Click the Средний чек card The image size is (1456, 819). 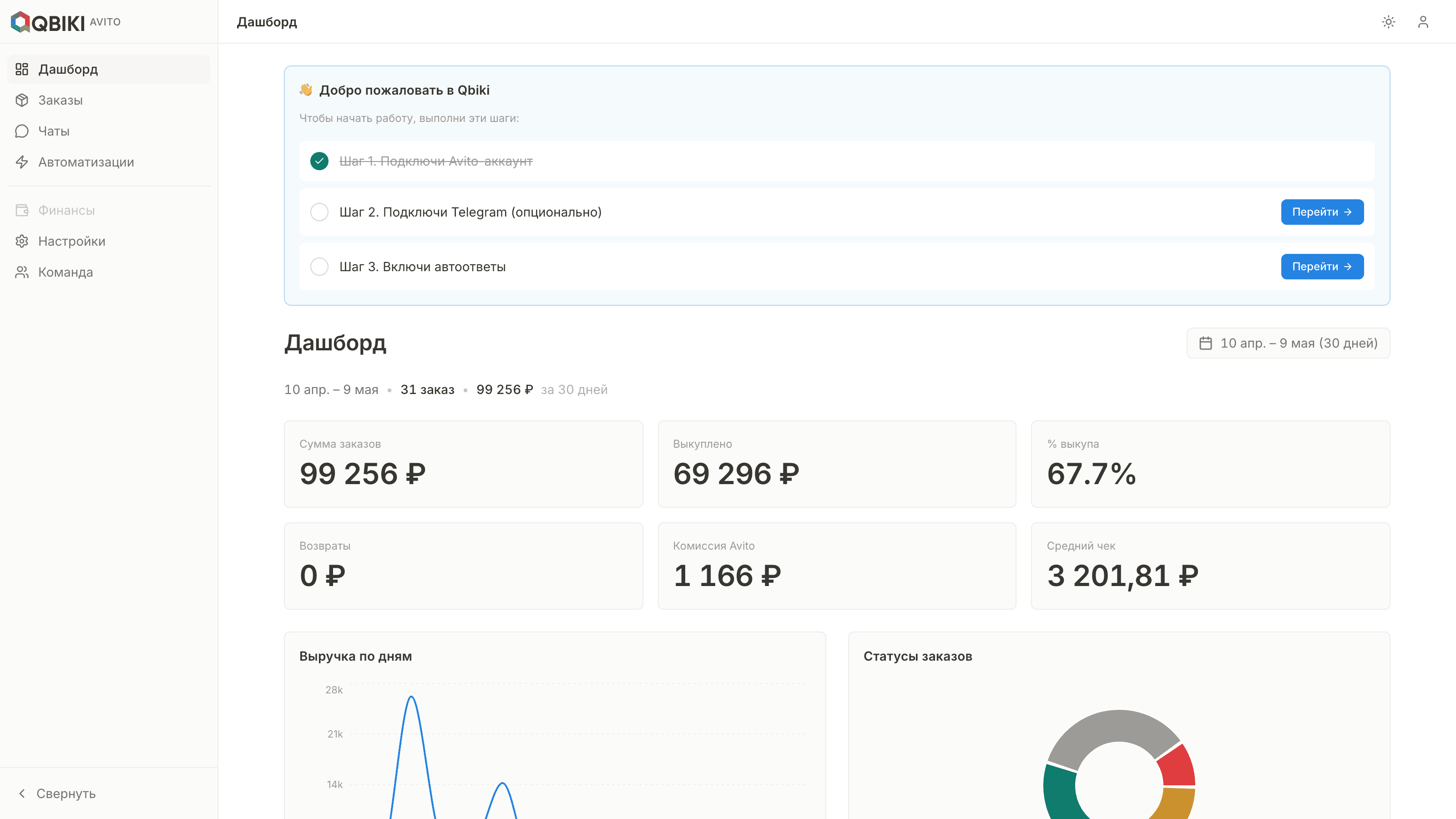point(1211,566)
